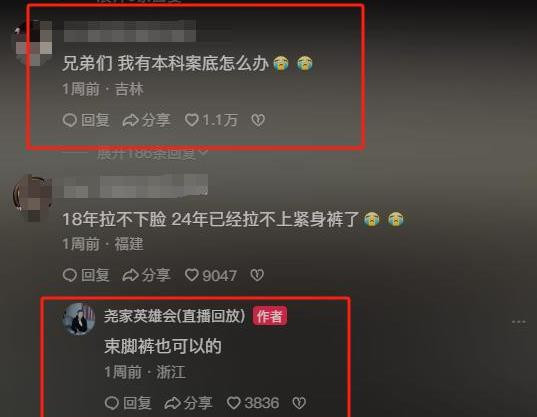Viewport: 537px width, 417px height.
Task: Reply to the Fujian comment
Action: pyautogui.click(x=86, y=275)
